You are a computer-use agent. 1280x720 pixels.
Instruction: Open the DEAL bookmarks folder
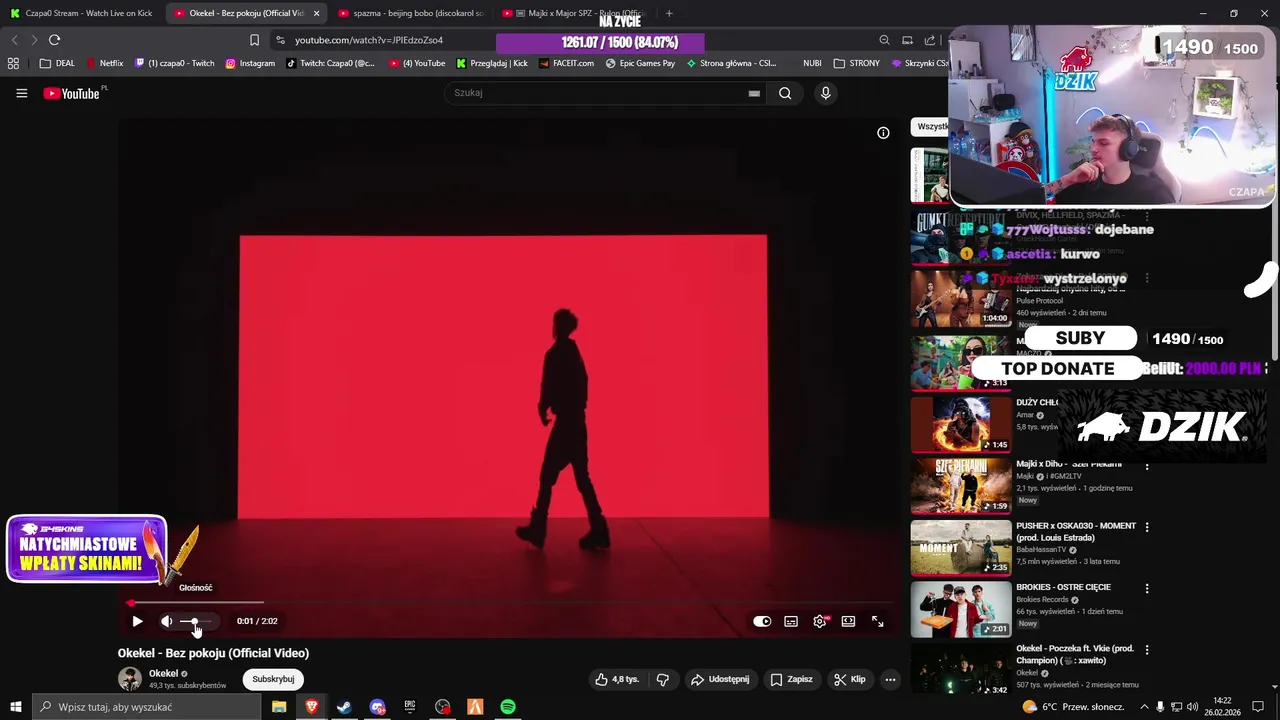click(57, 63)
